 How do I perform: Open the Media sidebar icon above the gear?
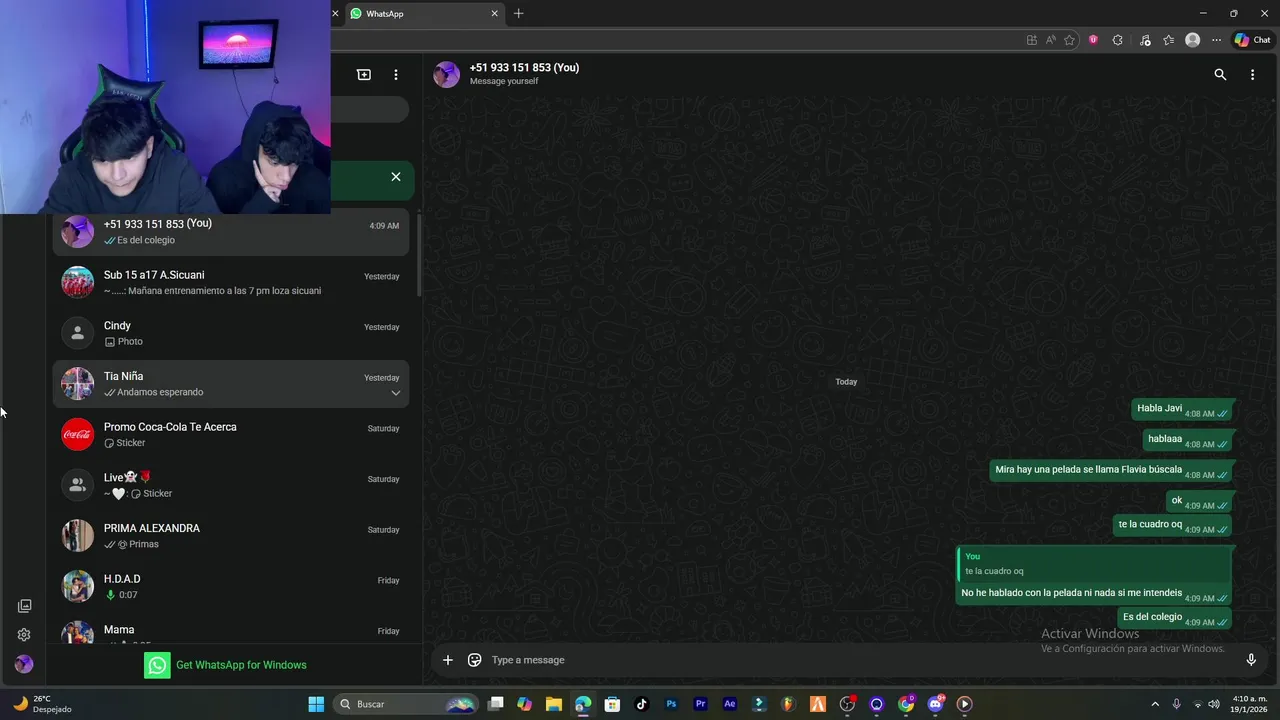tap(24, 606)
